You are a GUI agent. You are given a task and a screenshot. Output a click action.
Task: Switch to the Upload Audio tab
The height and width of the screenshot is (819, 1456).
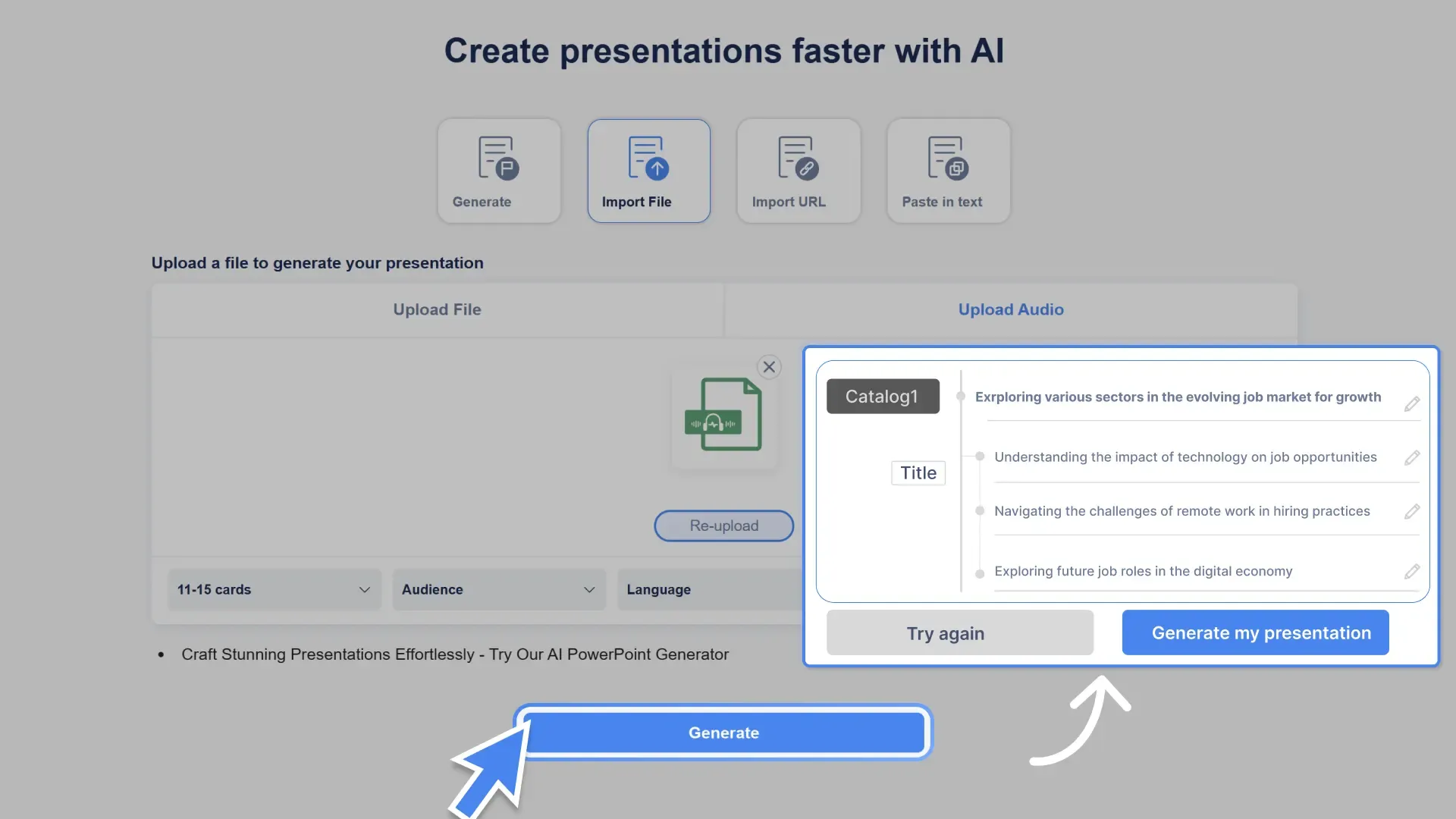(1010, 309)
